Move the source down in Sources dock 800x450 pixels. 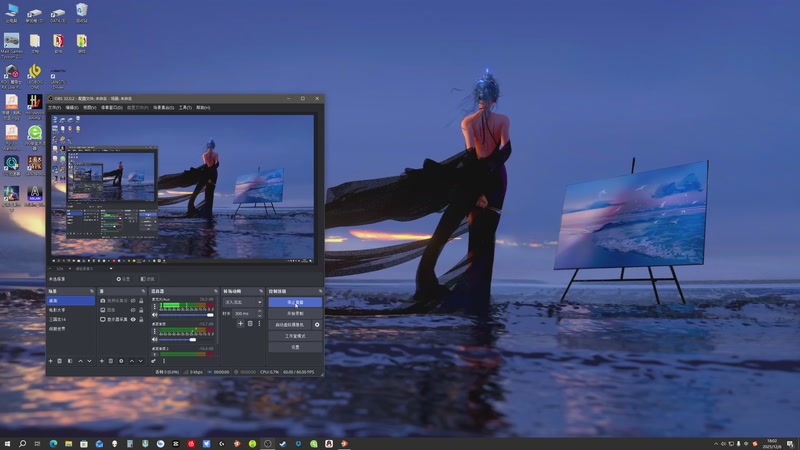pyautogui.click(x=140, y=361)
